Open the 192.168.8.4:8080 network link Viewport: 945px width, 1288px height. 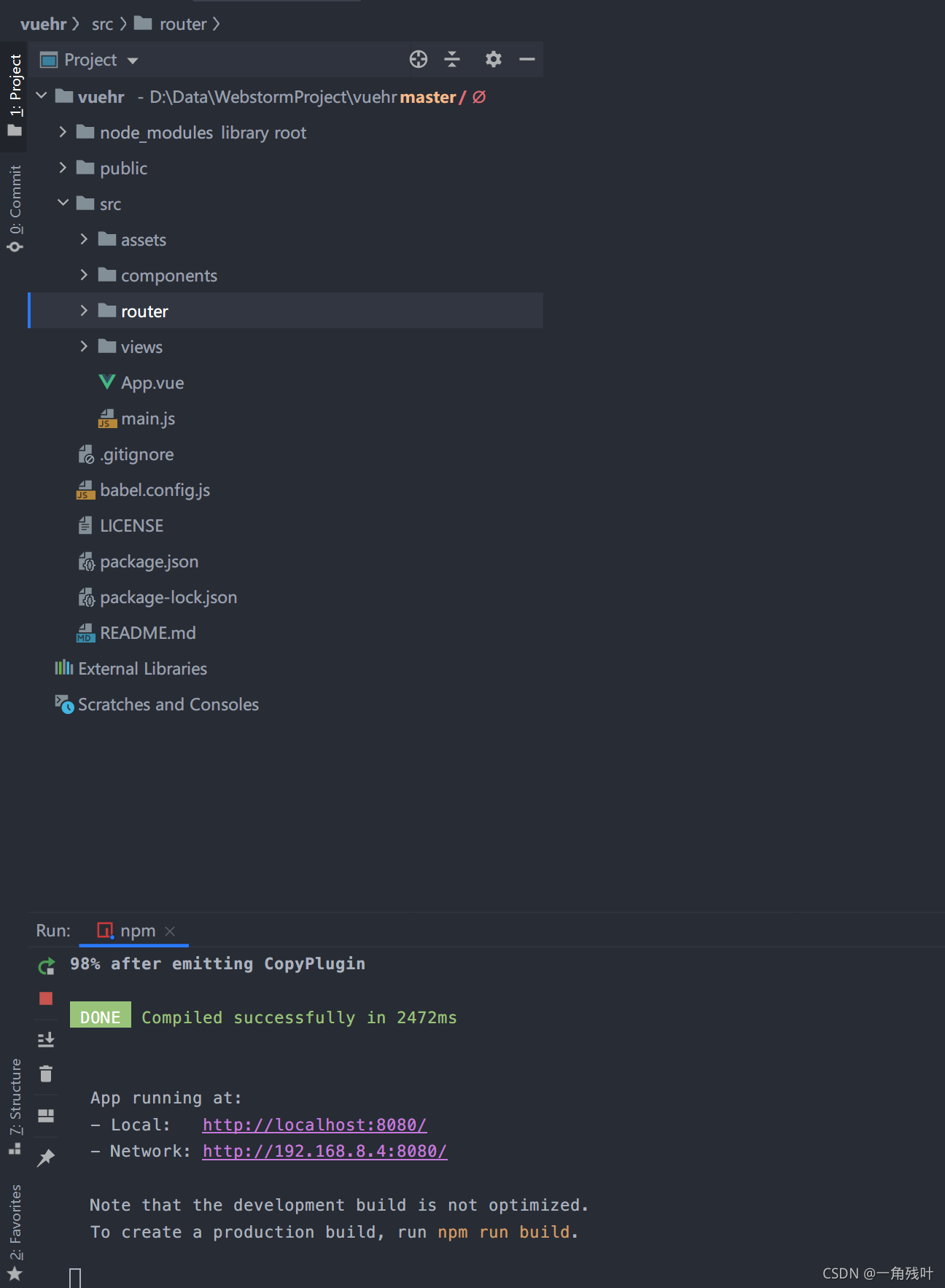pyautogui.click(x=324, y=1151)
